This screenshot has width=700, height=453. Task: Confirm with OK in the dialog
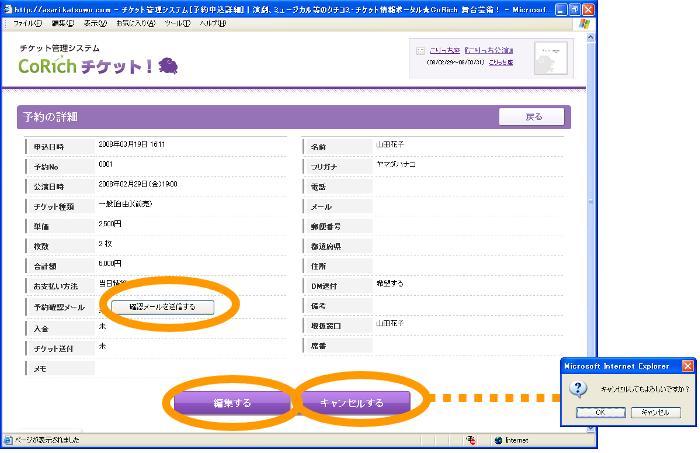(601, 412)
